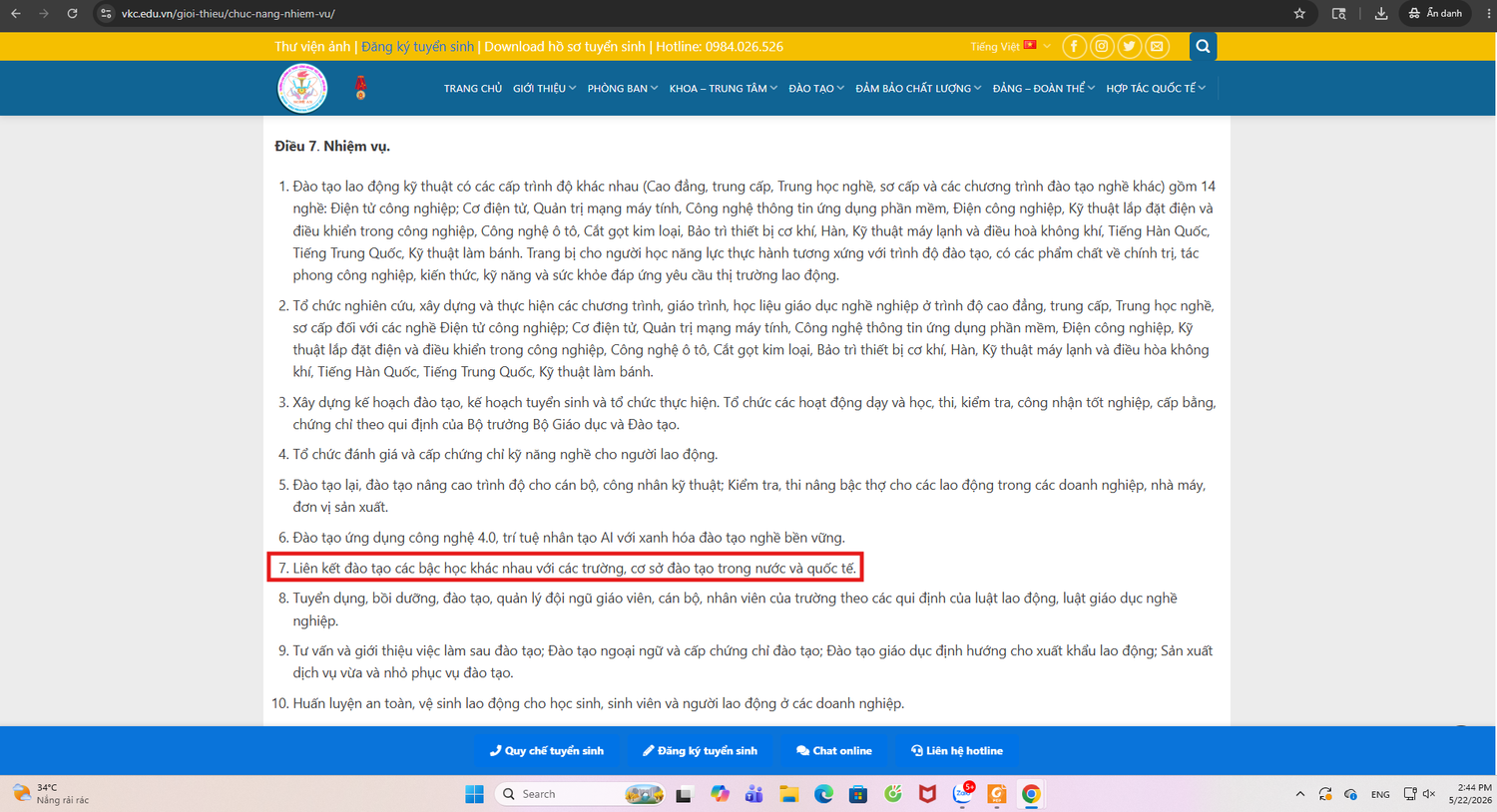Open Microsoft Teams on the taskbar
Screen dimensions: 1497x812
[754, 794]
